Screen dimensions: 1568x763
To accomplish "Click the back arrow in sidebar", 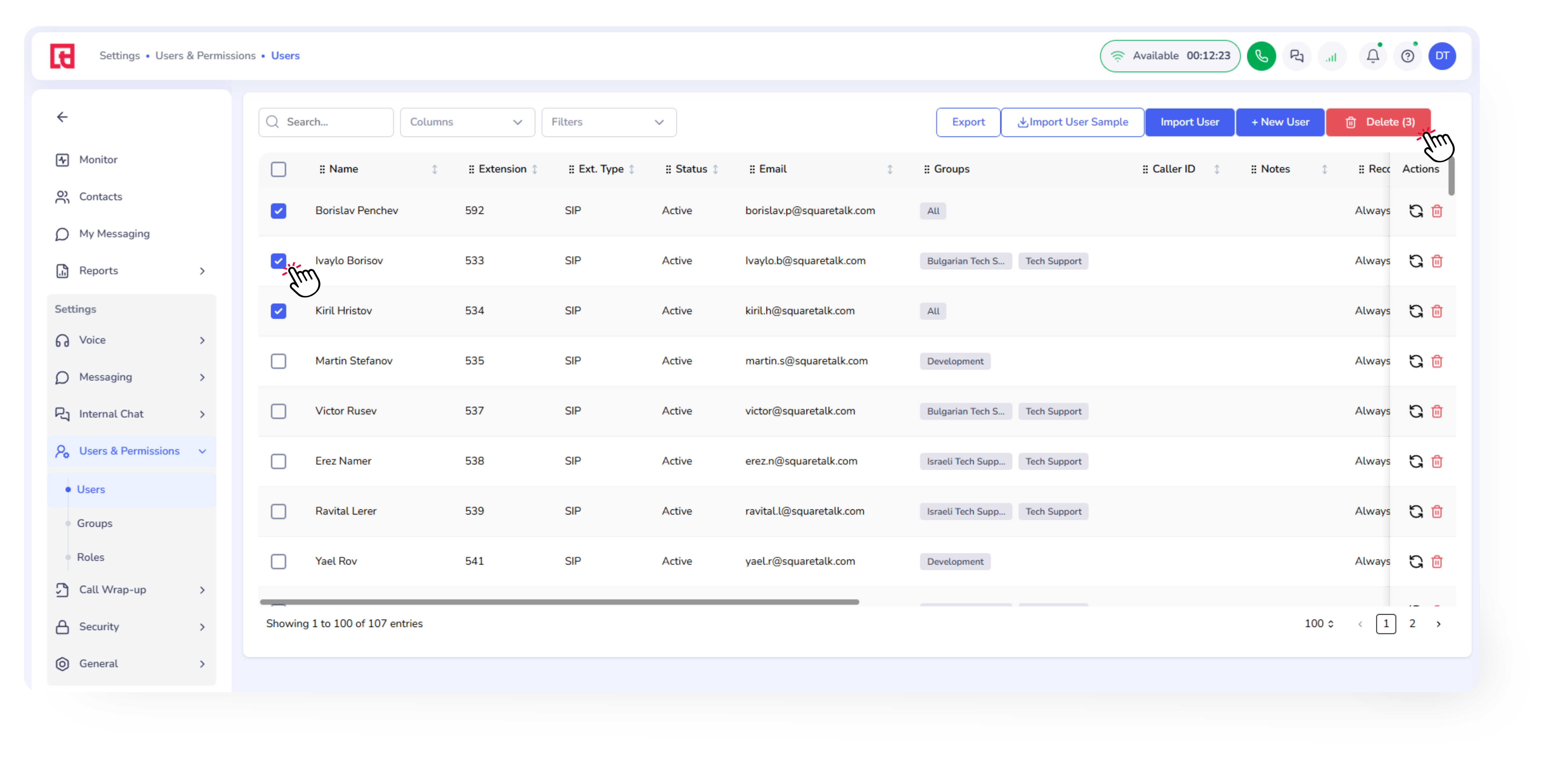I will 62,117.
